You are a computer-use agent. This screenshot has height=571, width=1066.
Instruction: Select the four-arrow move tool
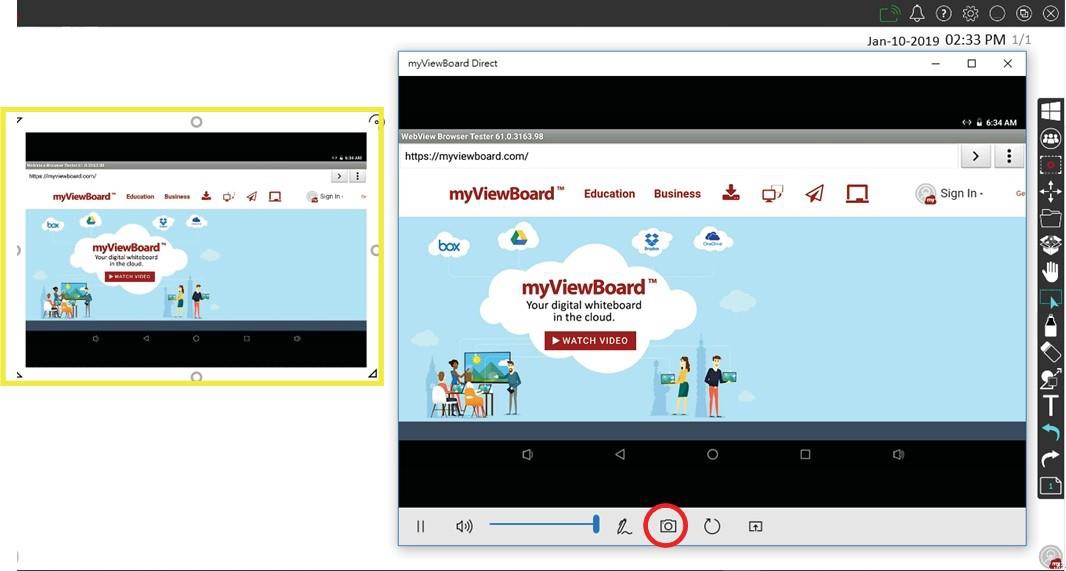tap(1051, 191)
